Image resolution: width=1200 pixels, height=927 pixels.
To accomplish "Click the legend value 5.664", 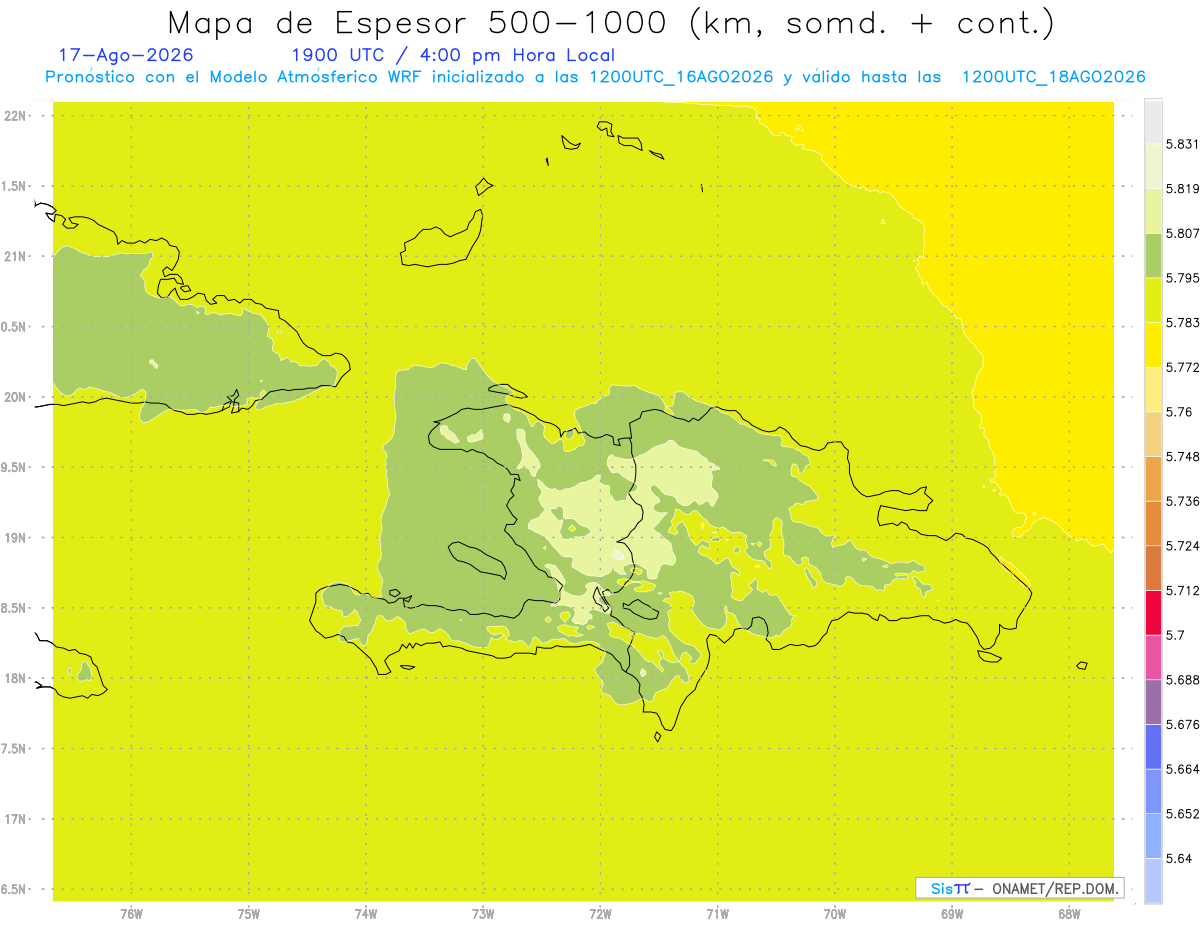I will (1182, 769).
